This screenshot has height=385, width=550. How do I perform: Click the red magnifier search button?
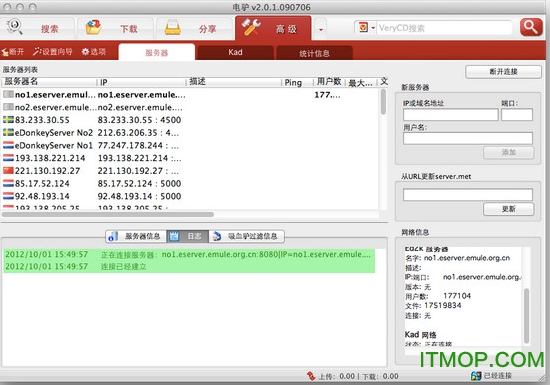pos(531,27)
